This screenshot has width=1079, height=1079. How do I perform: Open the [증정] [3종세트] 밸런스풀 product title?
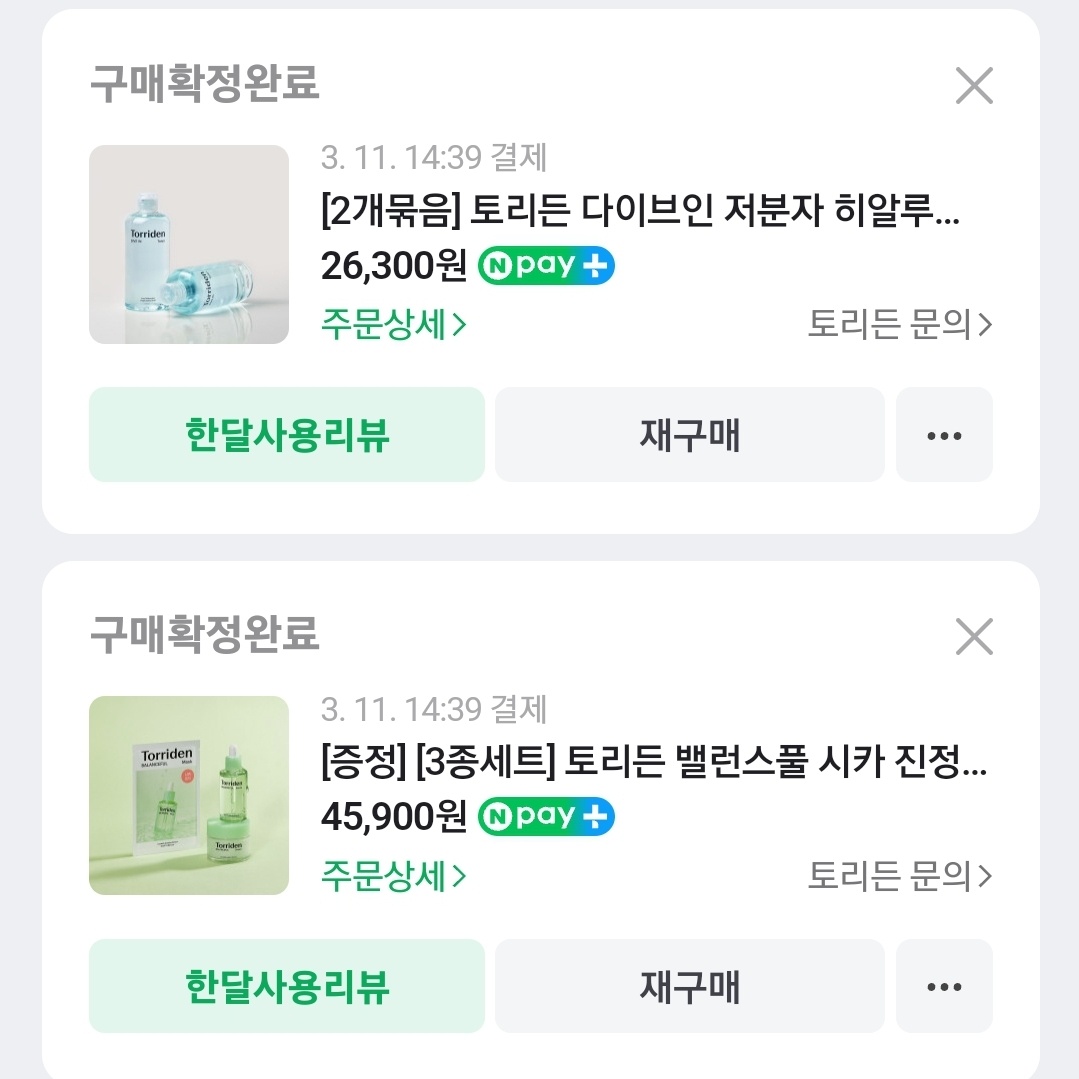click(654, 764)
